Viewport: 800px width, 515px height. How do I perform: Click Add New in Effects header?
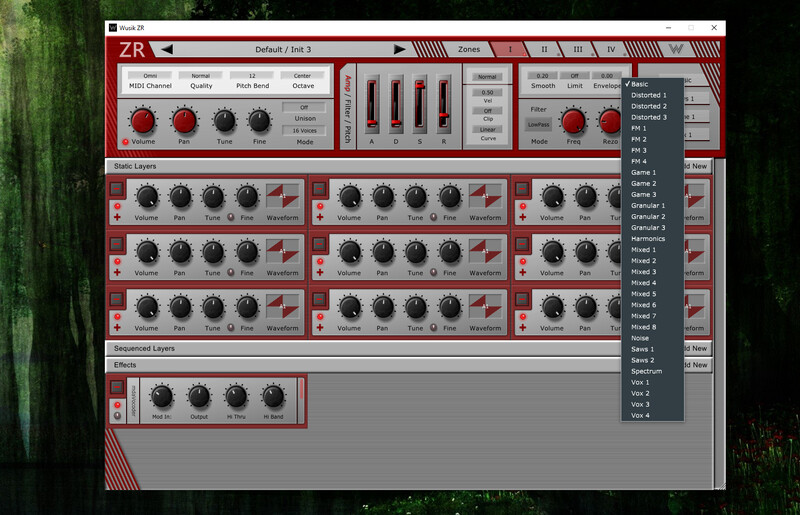[x=697, y=365]
